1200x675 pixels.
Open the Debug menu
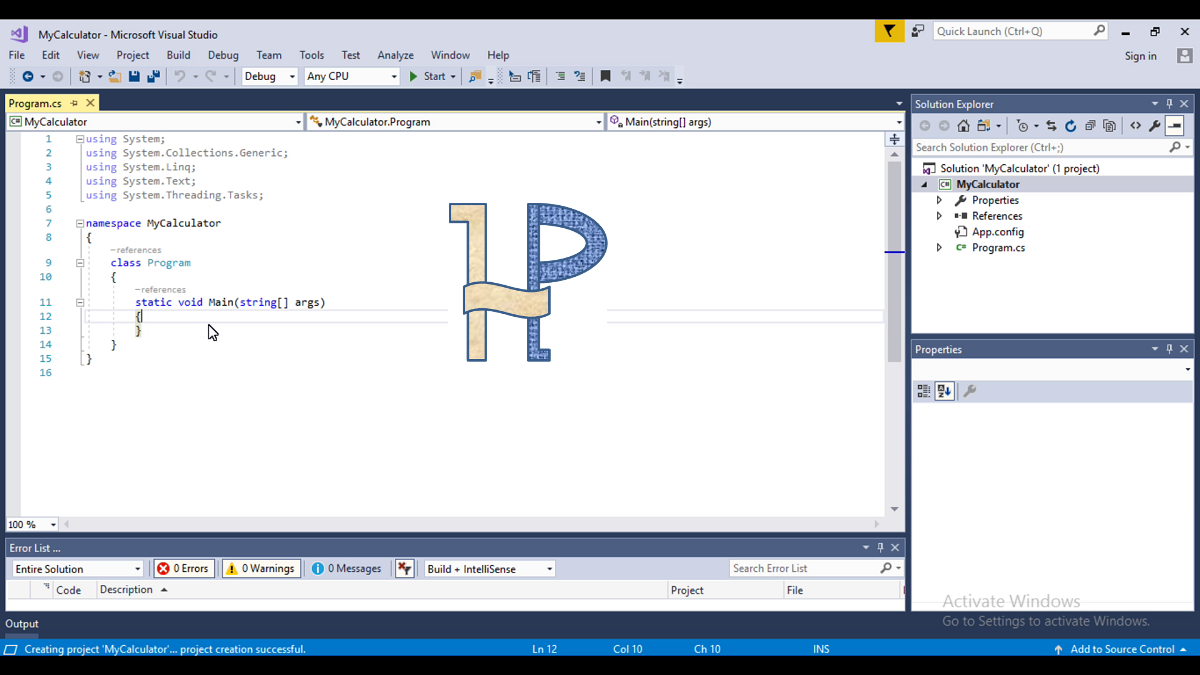[x=222, y=55]
